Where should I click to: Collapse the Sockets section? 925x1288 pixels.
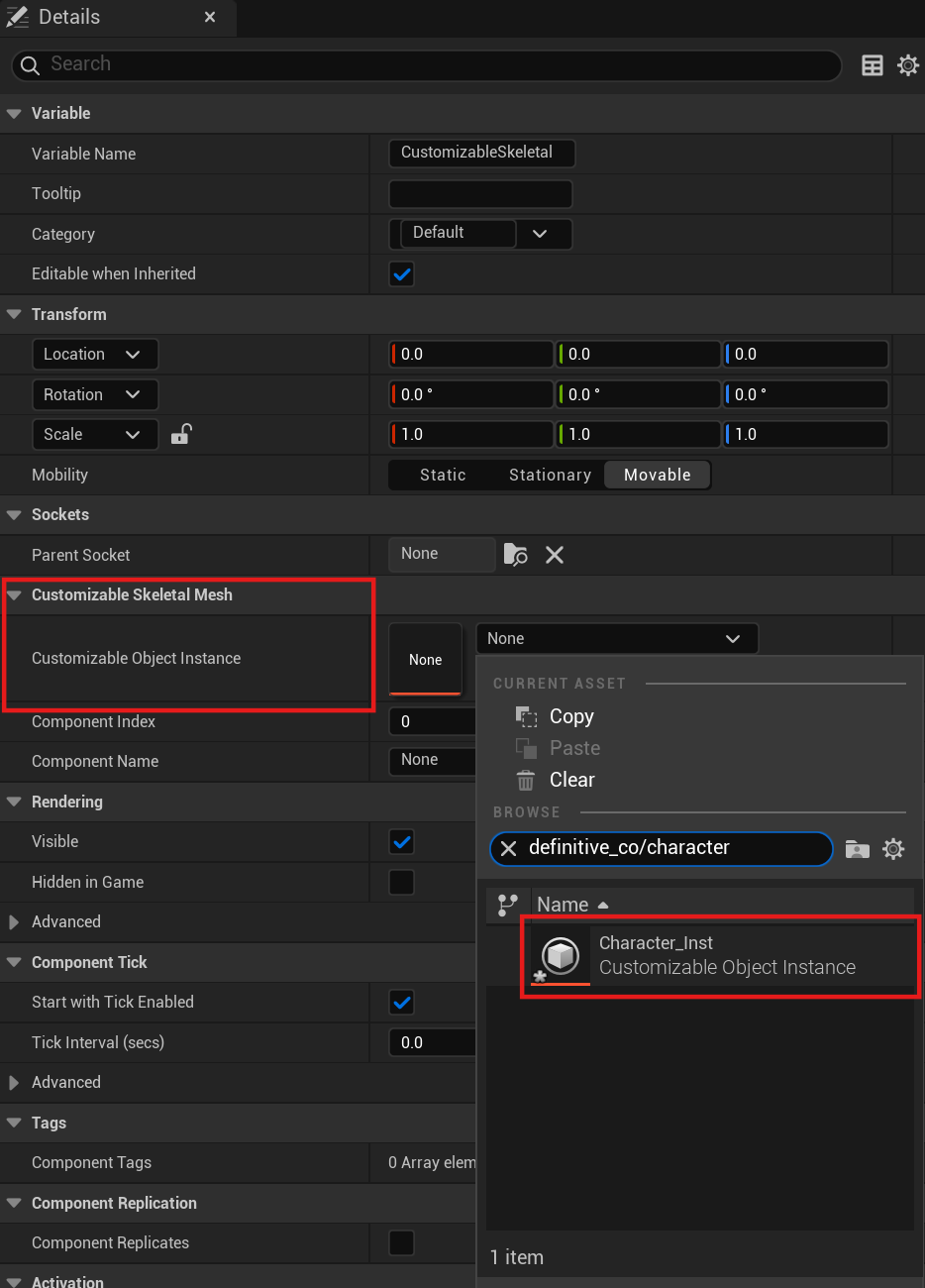click(x=14, y=514)
